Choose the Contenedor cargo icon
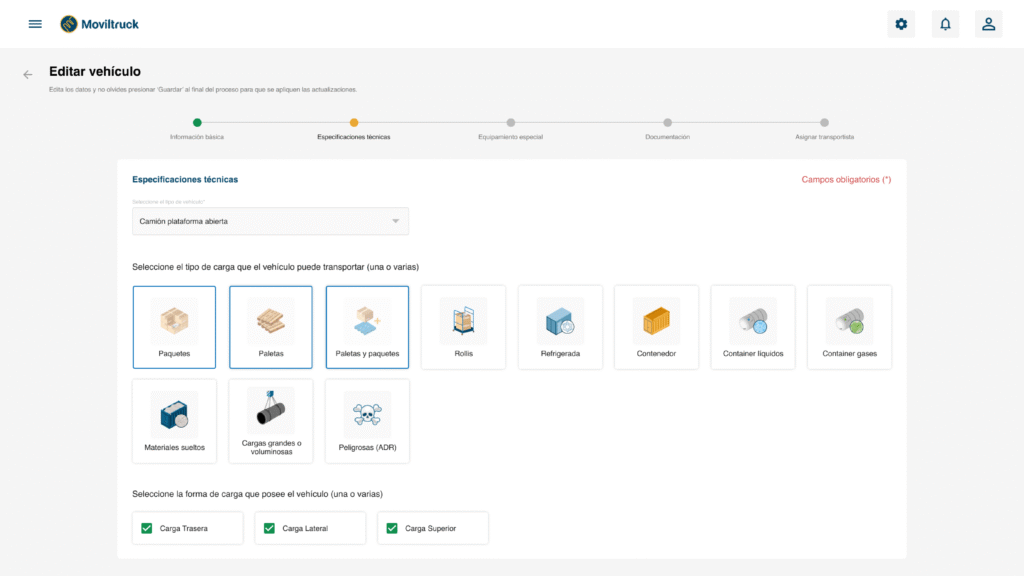Screen dimensions: 1024x576 (x=656, y=321)
